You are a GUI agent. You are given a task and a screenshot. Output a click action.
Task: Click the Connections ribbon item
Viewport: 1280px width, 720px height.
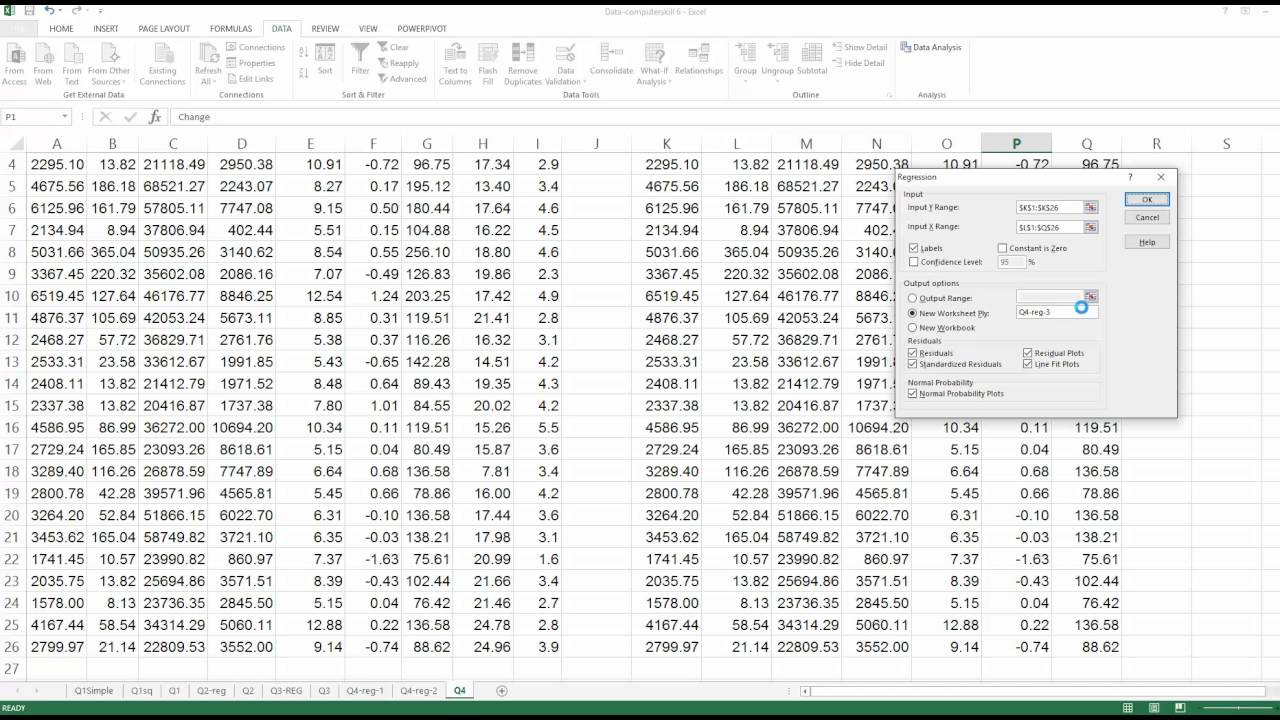click(x=256, y=47)
